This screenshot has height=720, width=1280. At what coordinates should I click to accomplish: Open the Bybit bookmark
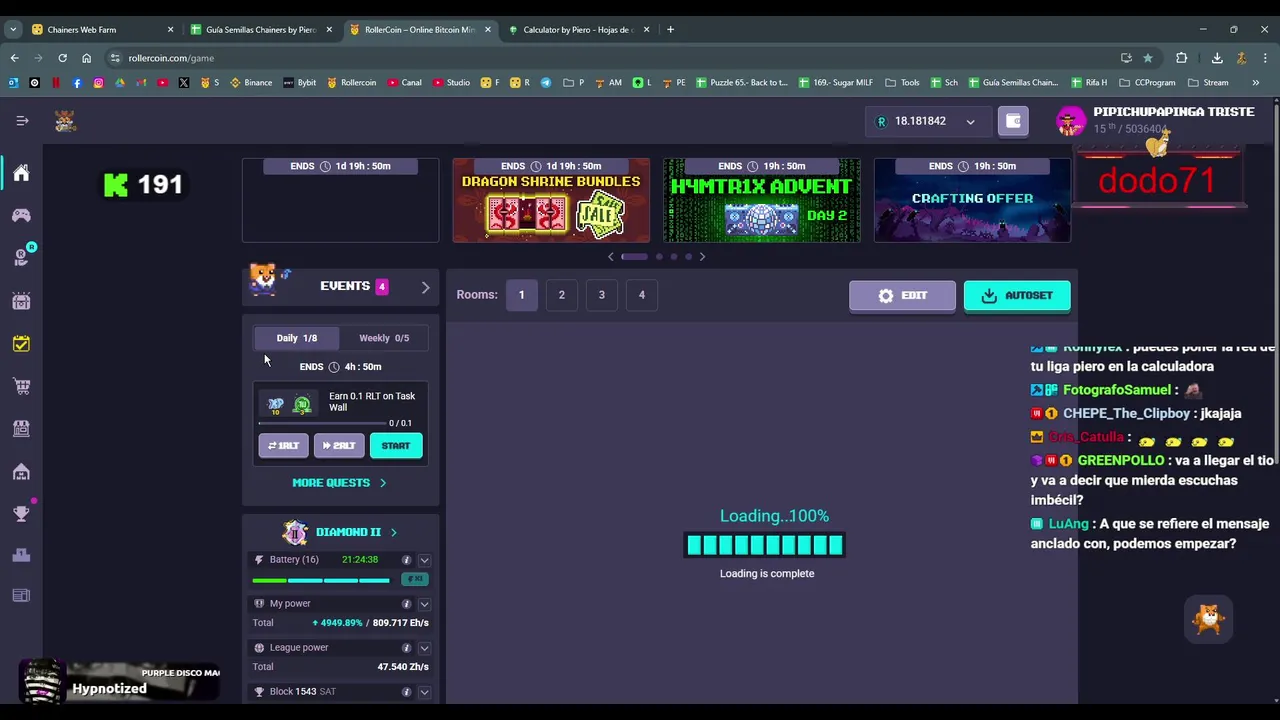(x=300, y=83)
